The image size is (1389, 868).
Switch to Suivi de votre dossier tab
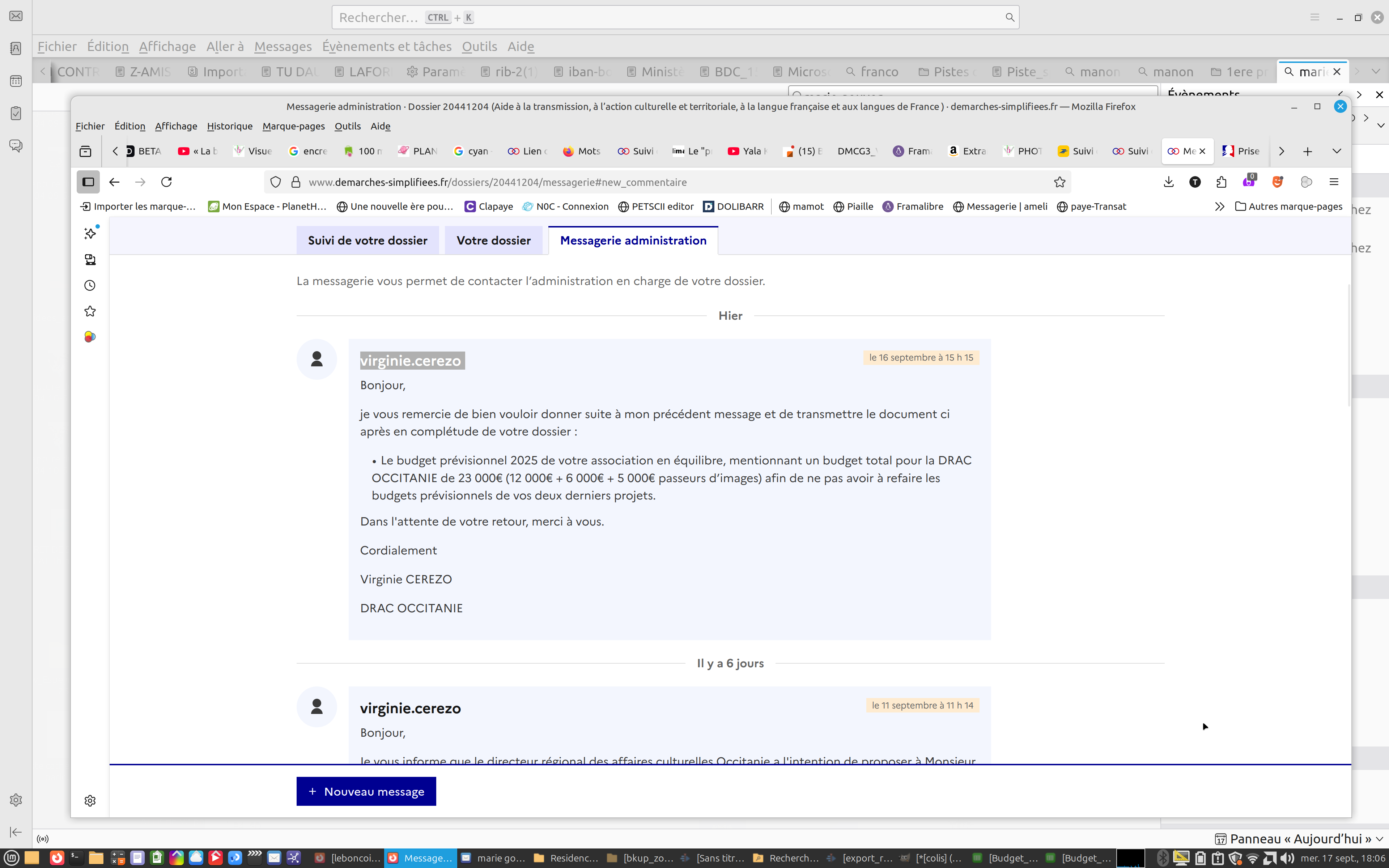(x=368, y=241)
